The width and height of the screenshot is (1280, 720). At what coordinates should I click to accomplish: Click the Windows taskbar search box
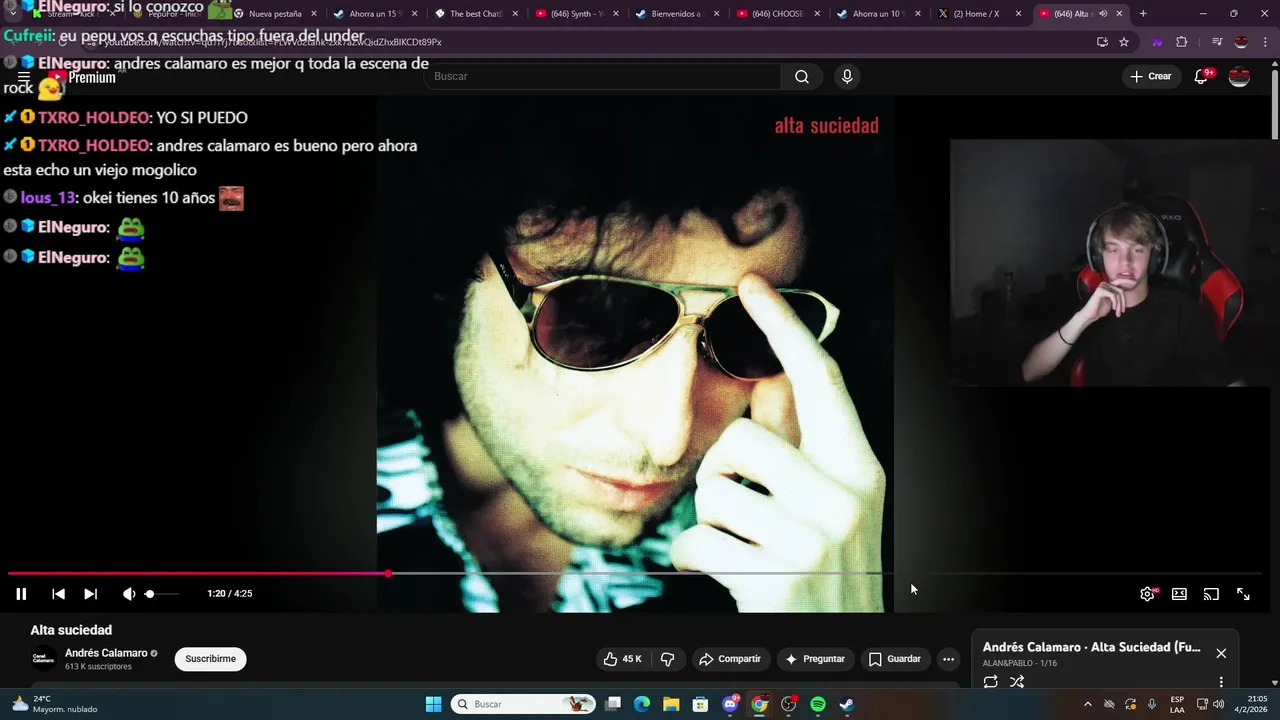tap(522, 704)
